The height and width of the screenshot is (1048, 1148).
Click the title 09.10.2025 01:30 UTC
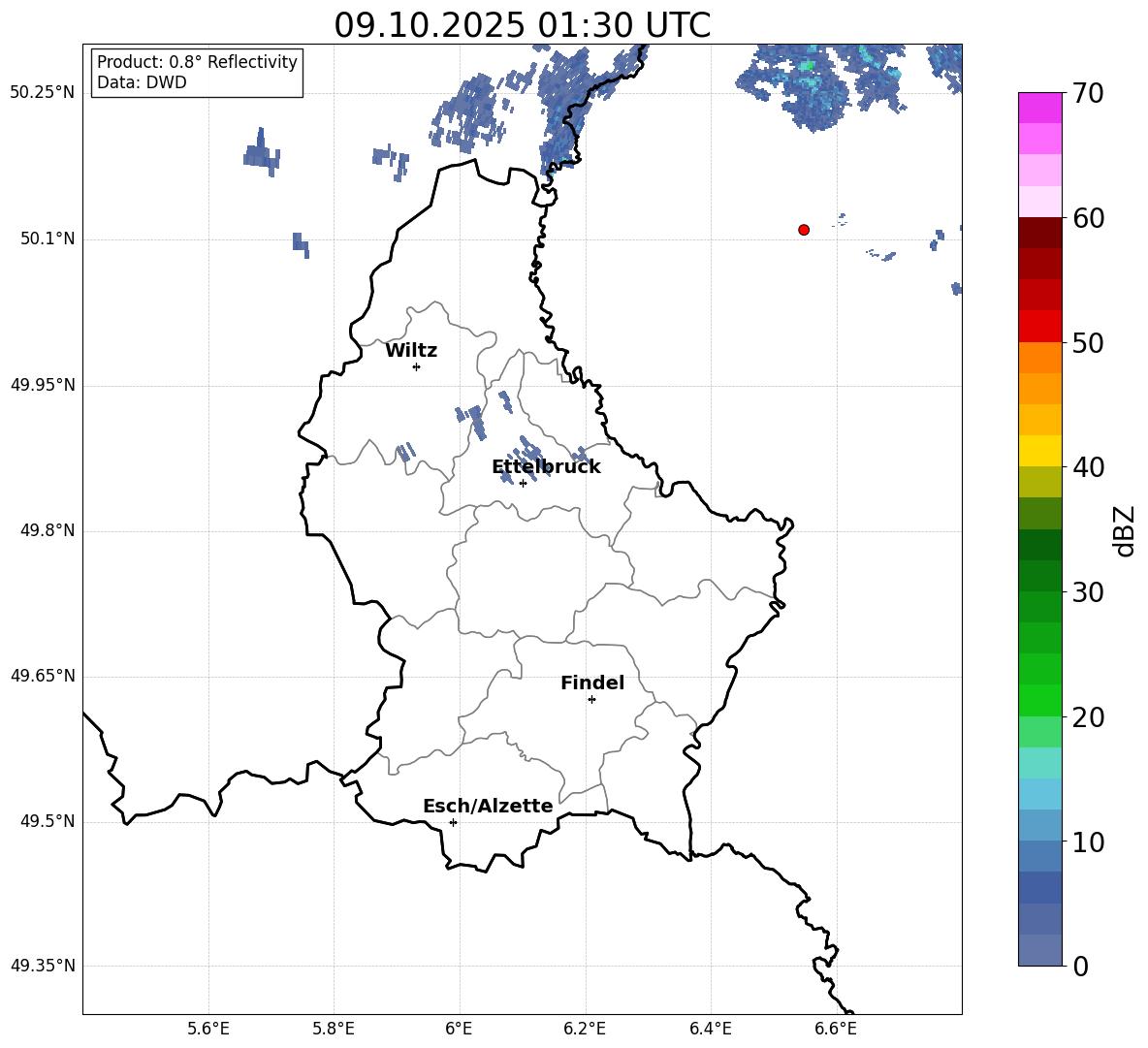point(522,25)
